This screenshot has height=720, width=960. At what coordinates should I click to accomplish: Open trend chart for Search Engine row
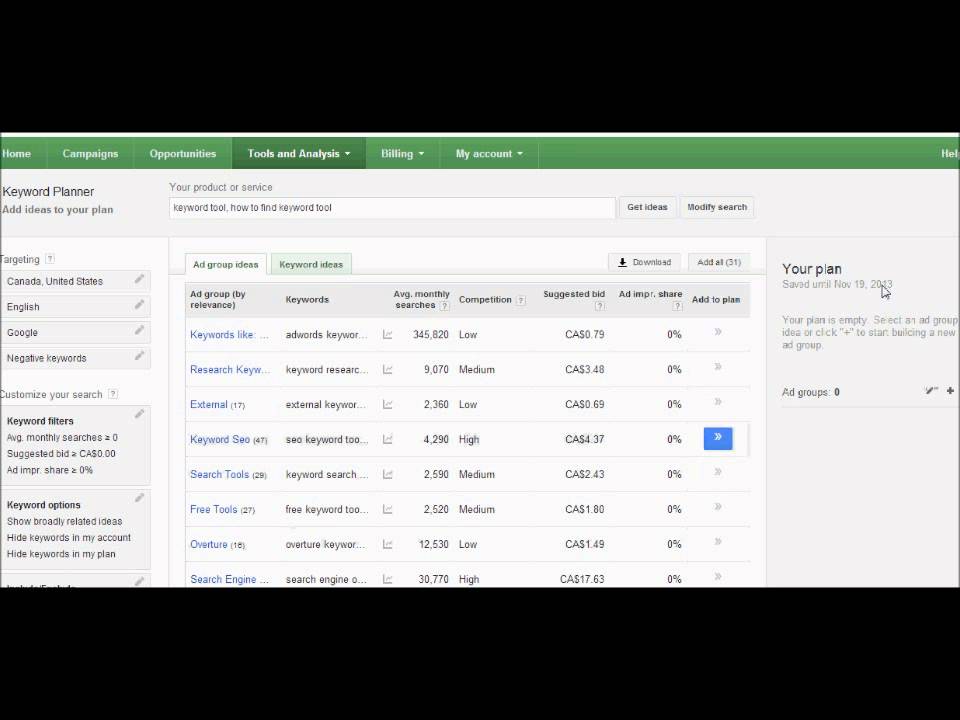pos(388,579)
